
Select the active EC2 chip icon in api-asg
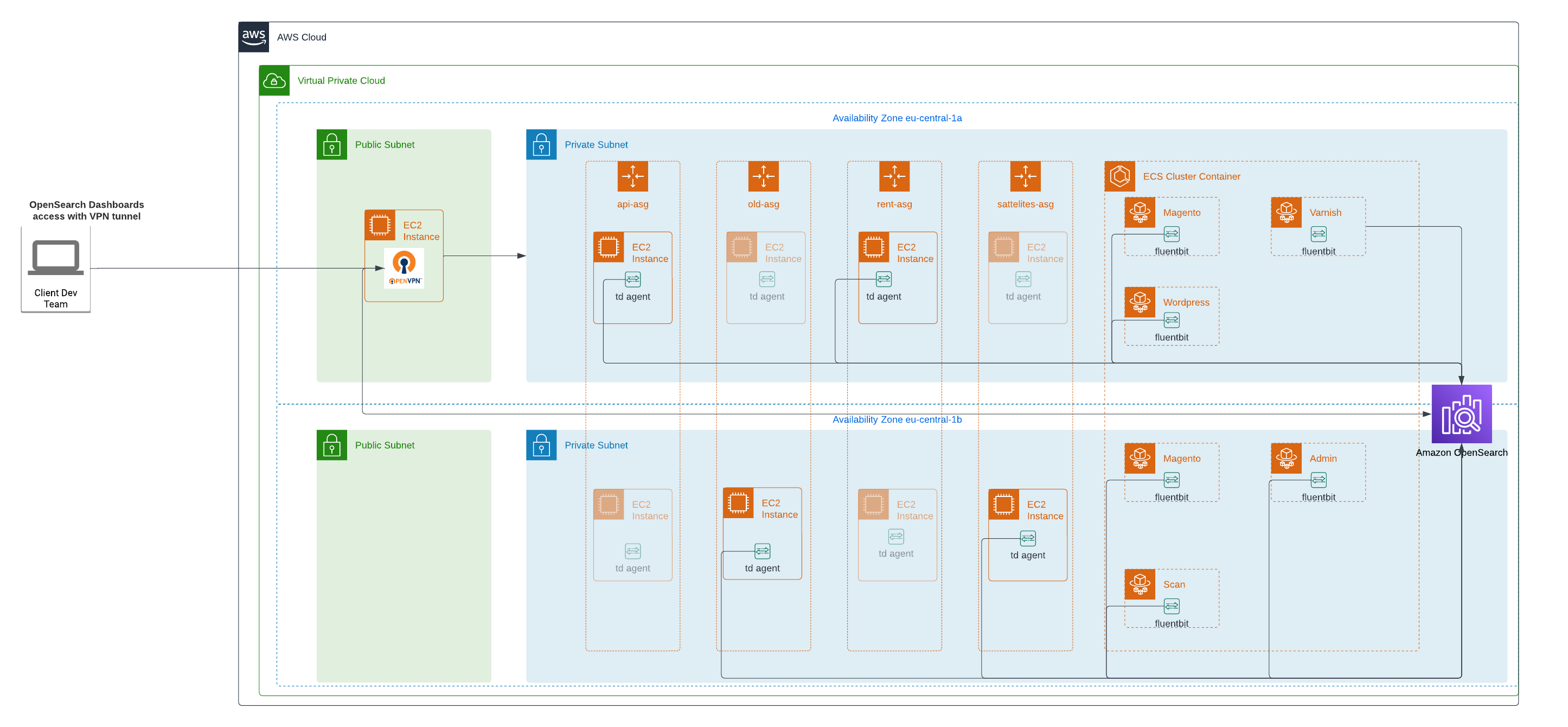tap(609, 247)
